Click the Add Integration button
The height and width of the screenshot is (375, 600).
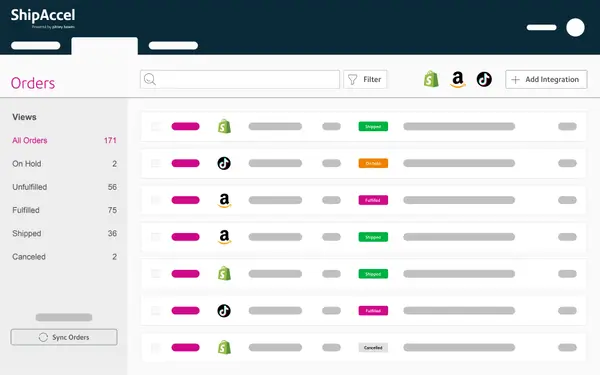tap(546, 79)
